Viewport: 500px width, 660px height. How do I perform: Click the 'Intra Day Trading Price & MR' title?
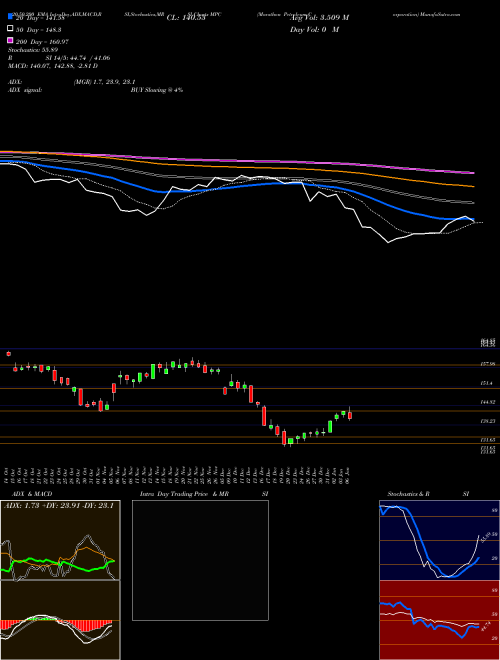[184, 494]
